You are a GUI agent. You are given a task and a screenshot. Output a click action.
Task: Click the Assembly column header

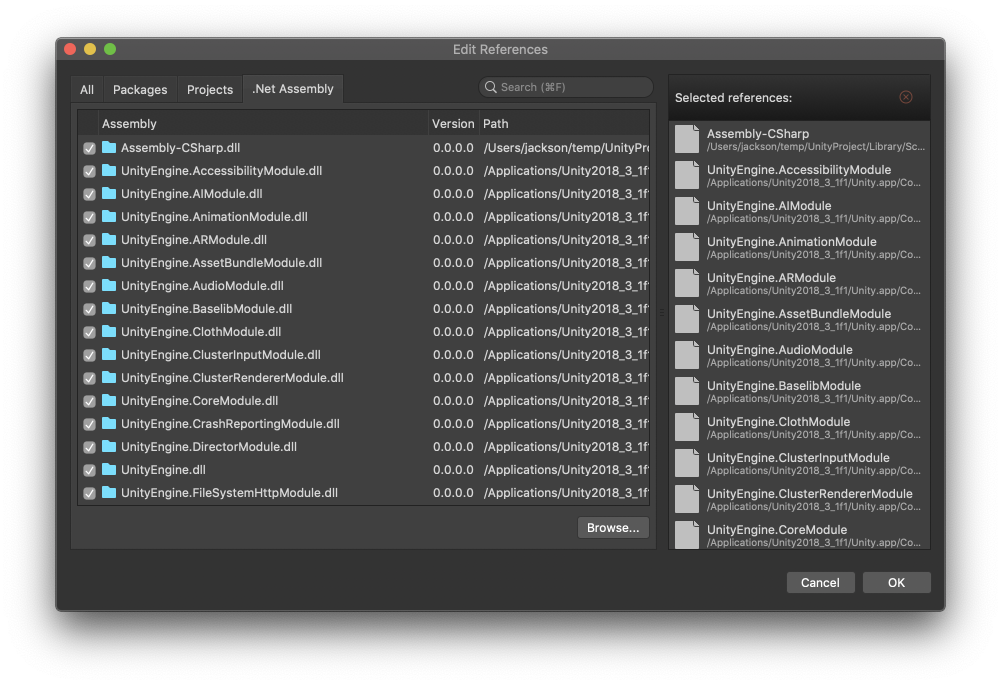pos(263,123)
